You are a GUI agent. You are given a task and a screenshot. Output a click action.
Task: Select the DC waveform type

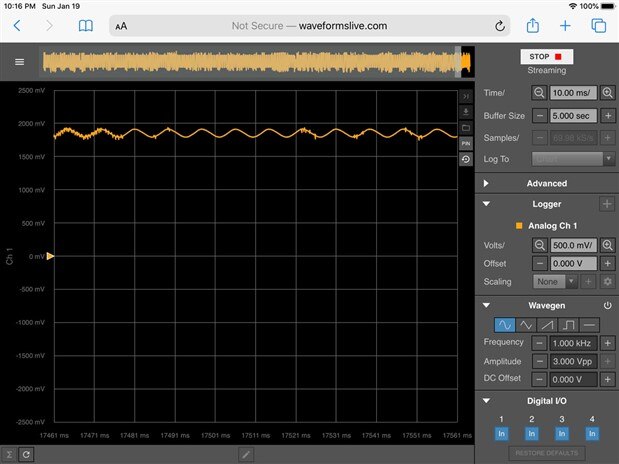[589, 325]
